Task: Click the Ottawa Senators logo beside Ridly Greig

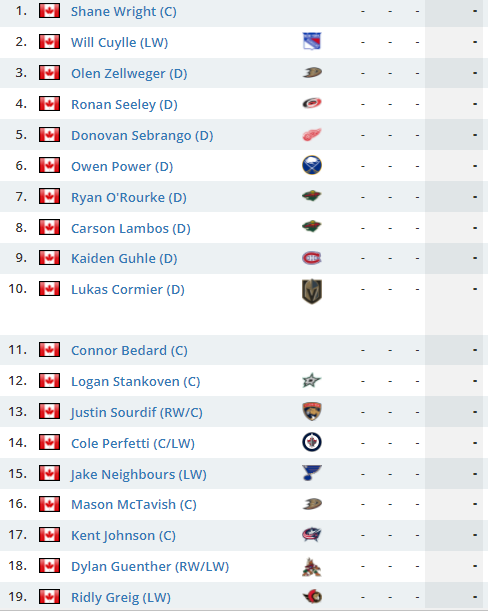Action: pos(312,597)
